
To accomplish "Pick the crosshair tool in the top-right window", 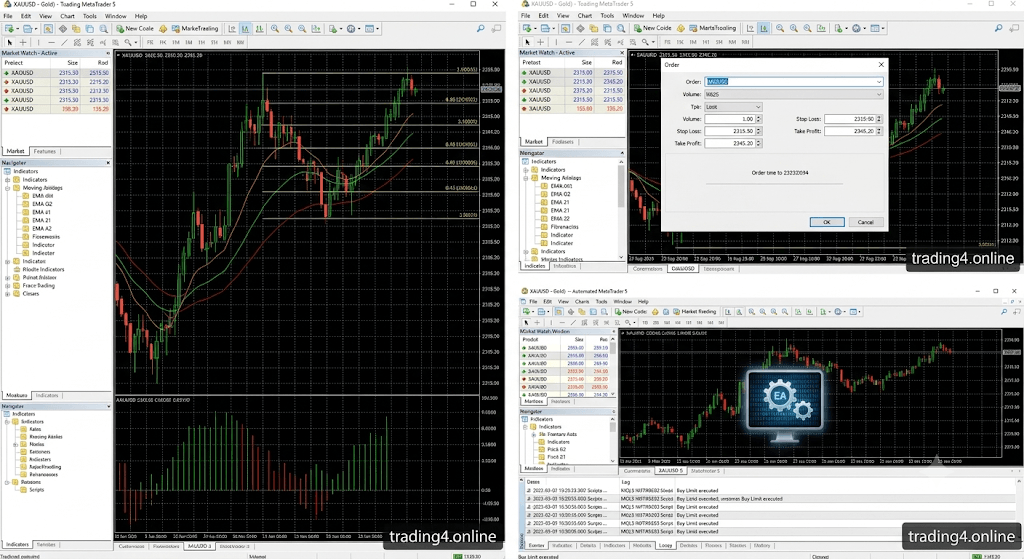I will (x=541, y=42).
